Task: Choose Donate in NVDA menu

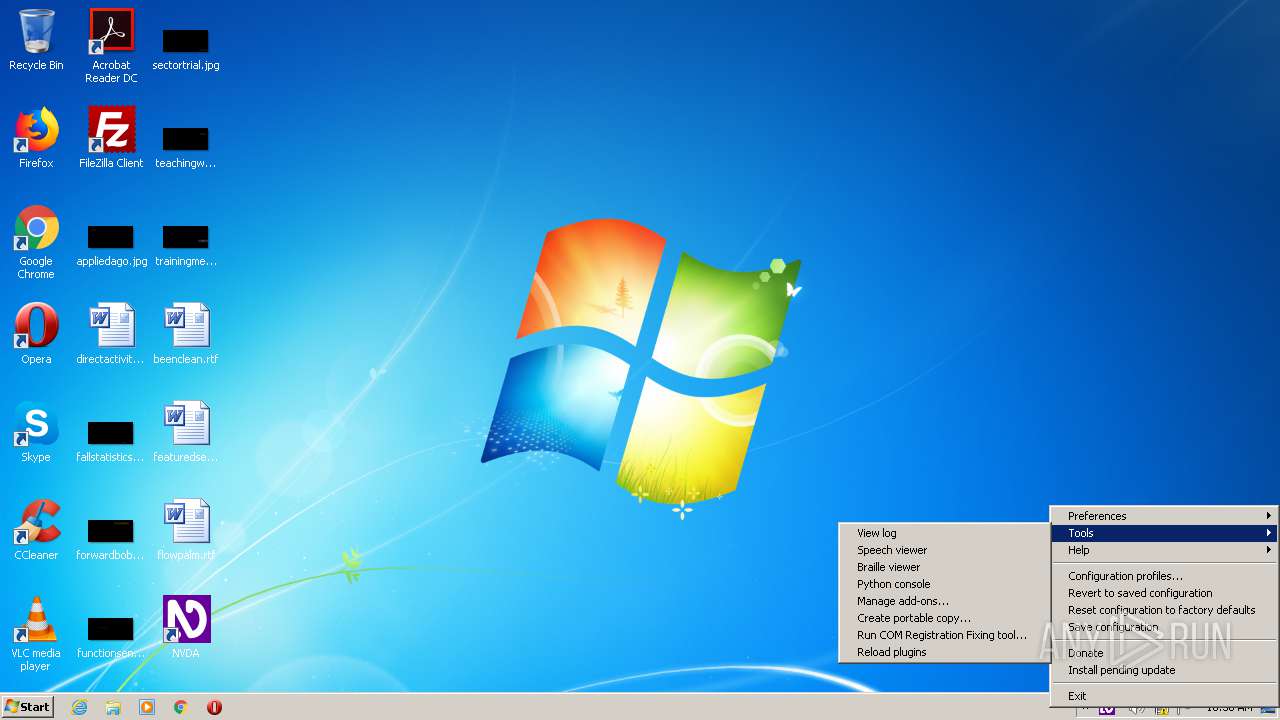Action: coord(1164,653)
